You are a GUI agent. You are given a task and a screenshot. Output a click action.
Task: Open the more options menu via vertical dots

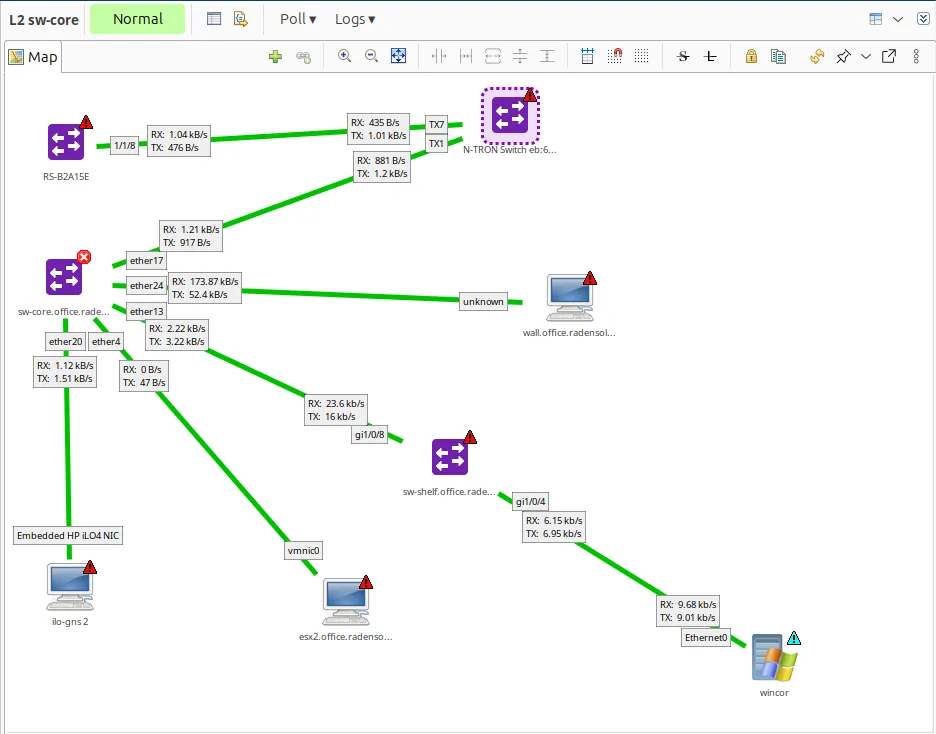point(917,56)
